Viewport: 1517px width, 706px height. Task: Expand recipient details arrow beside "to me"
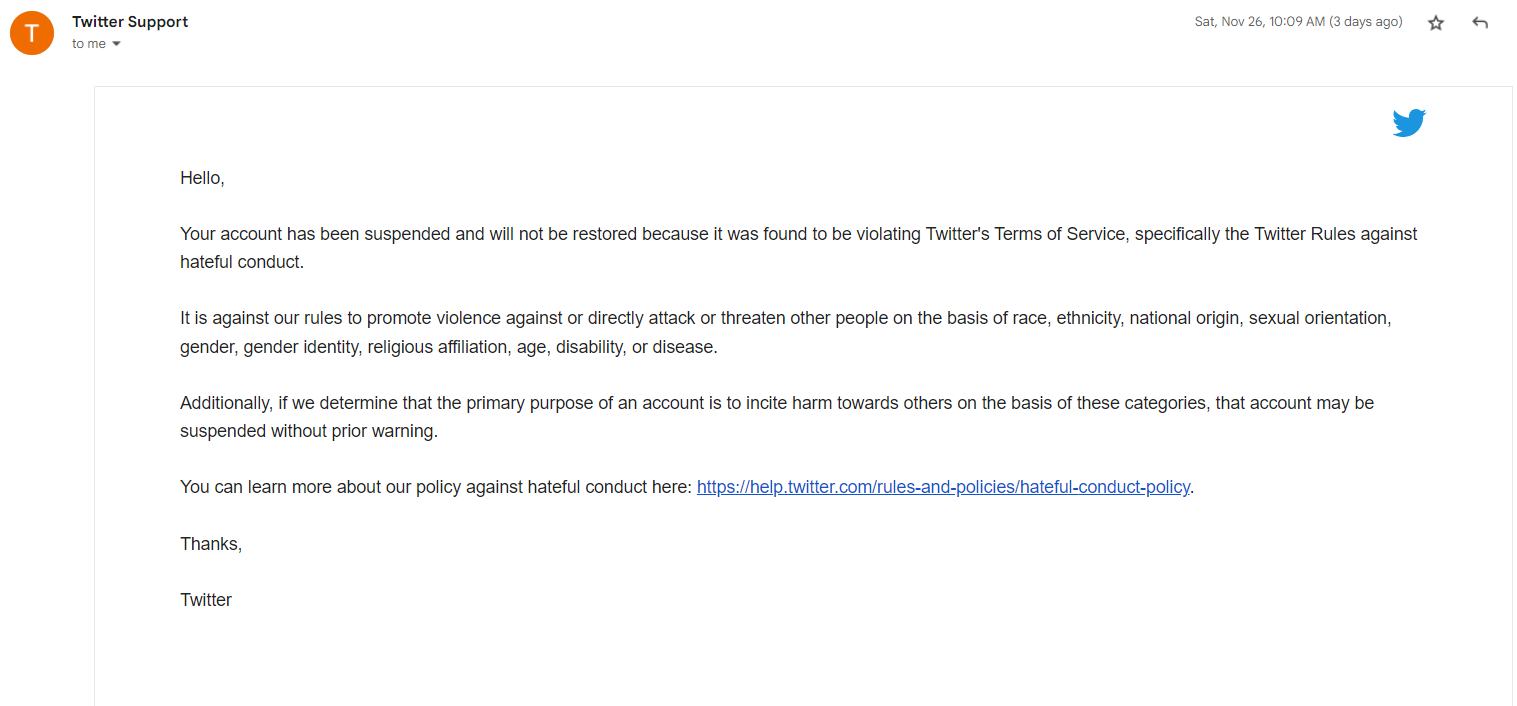point(116,44)
